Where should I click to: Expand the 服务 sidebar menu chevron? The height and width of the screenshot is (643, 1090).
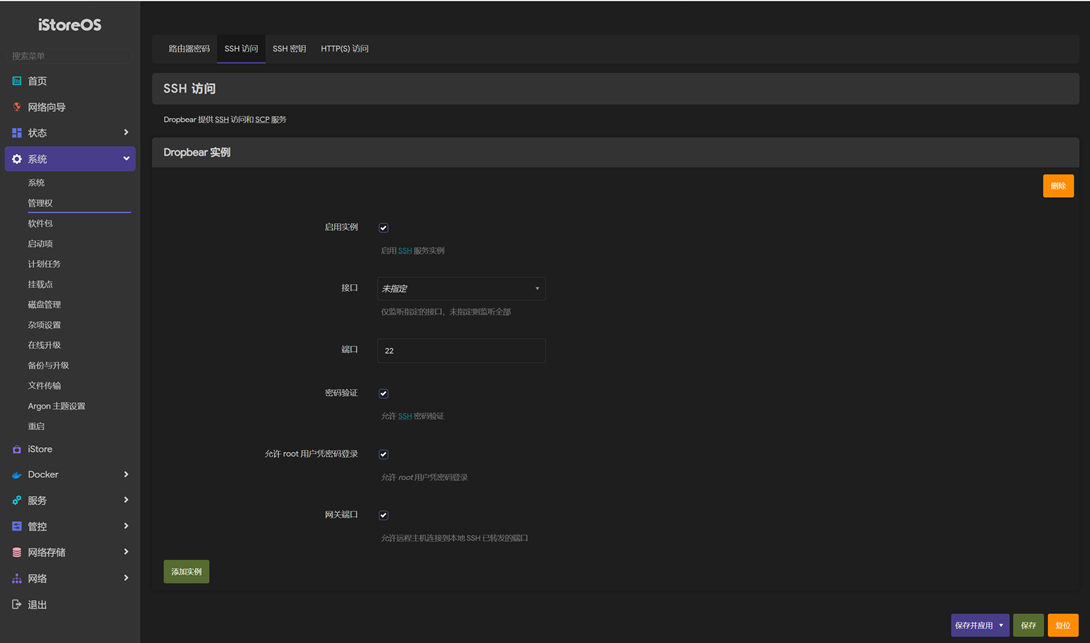click(126, 500)
